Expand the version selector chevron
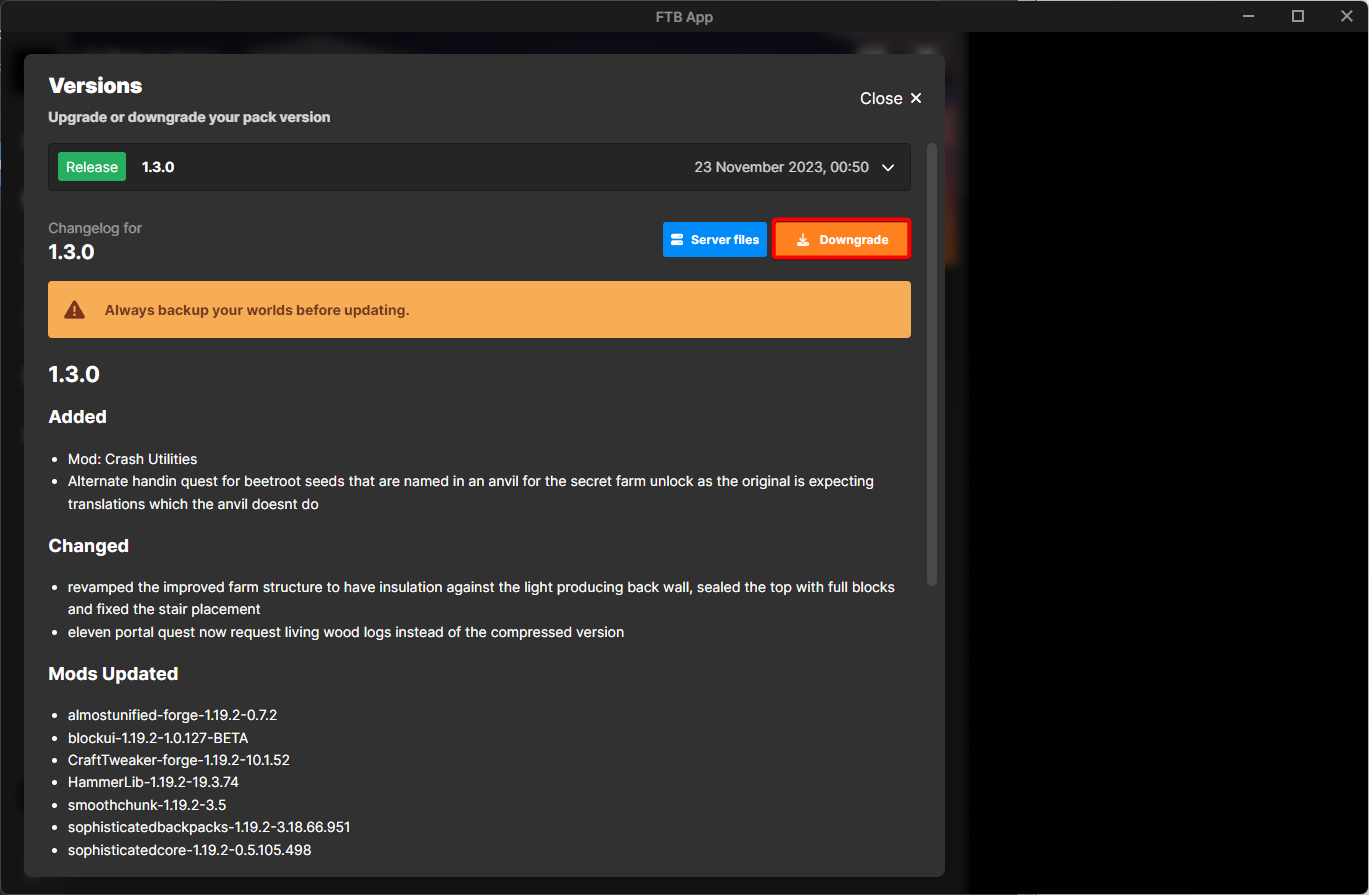This screenshot has width=1369, height=895. point(888,168)
